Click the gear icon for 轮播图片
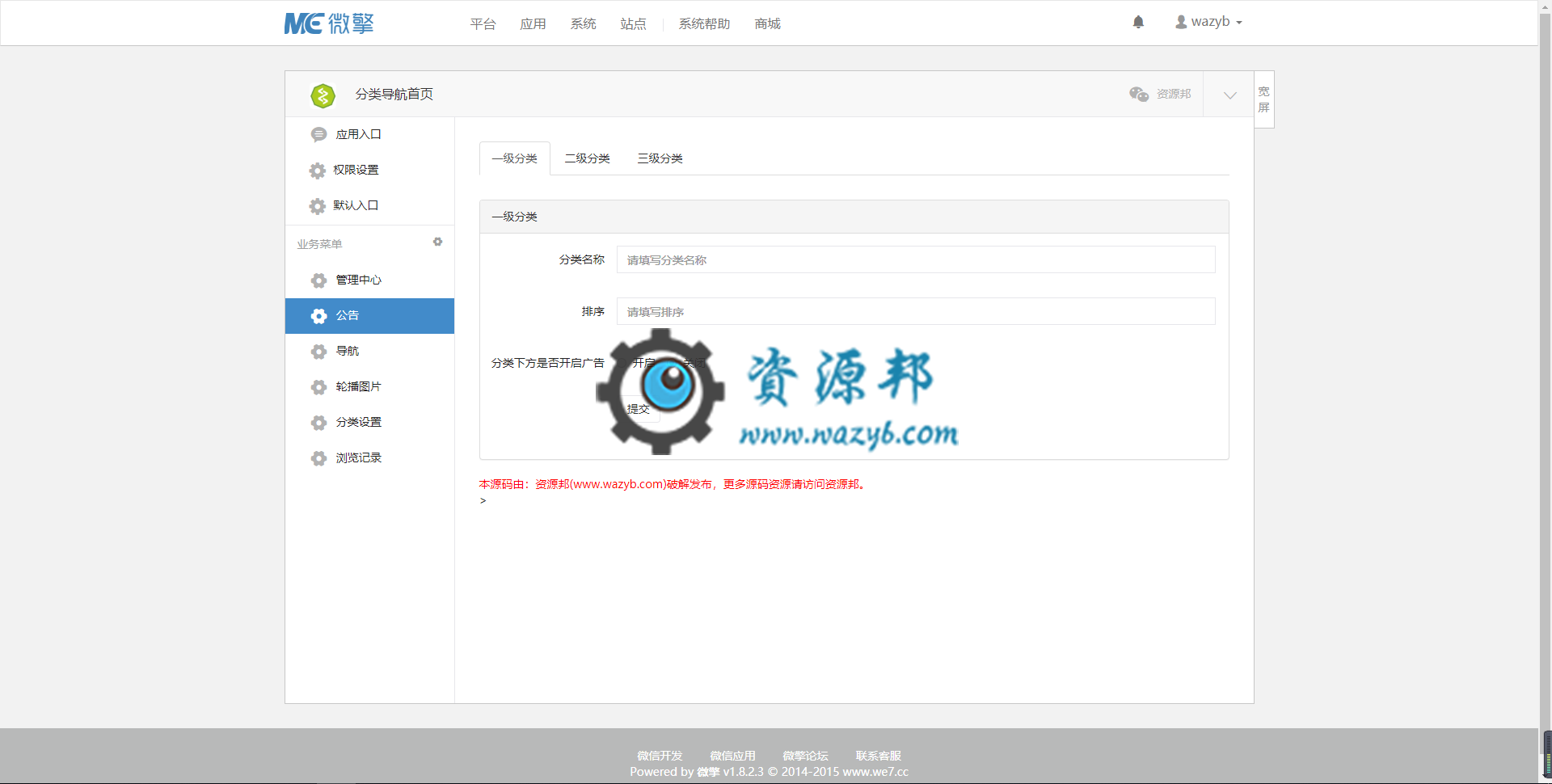Image resolution: width=1552 pixels, height=784 pixels. tap(318, 387)
